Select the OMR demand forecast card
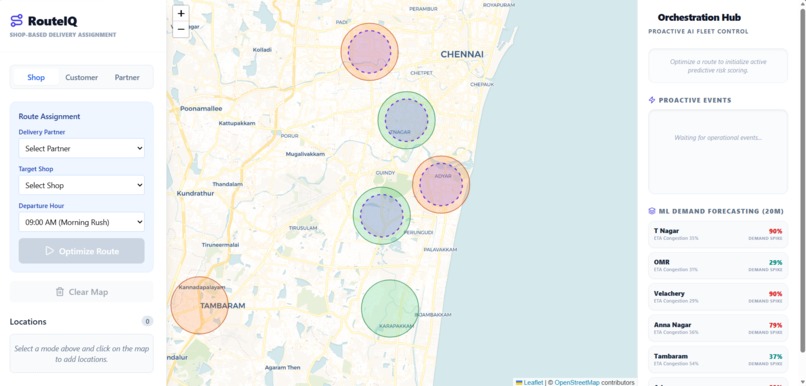 (718, 266)
